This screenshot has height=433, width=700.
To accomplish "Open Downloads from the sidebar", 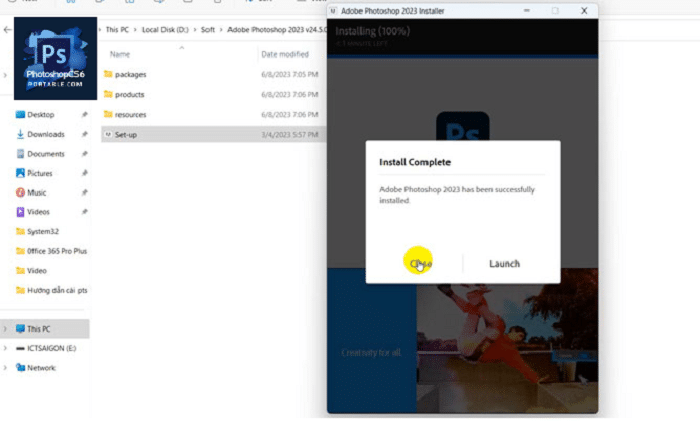I will click(45, 134).
